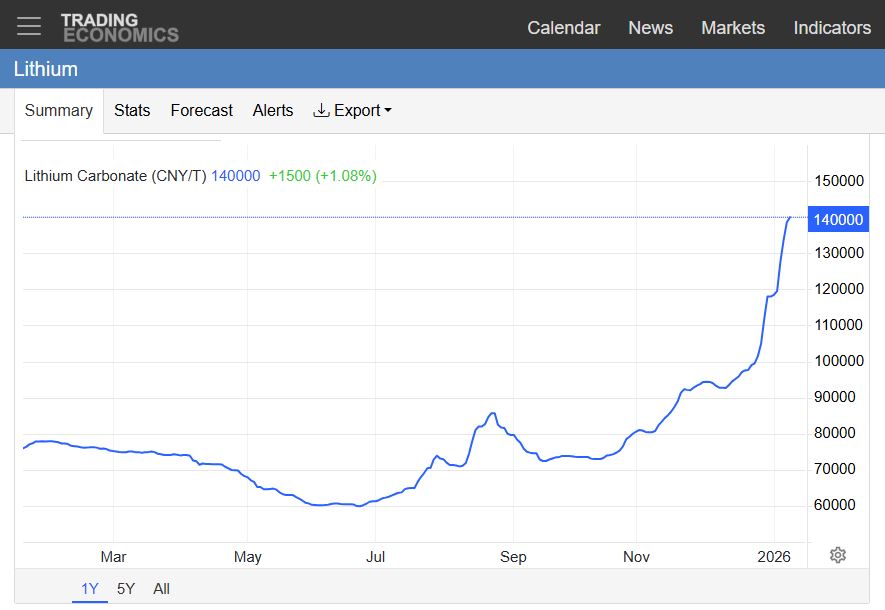View the Alerts tab
Screen dimensions: 885x610
(272, 110)
